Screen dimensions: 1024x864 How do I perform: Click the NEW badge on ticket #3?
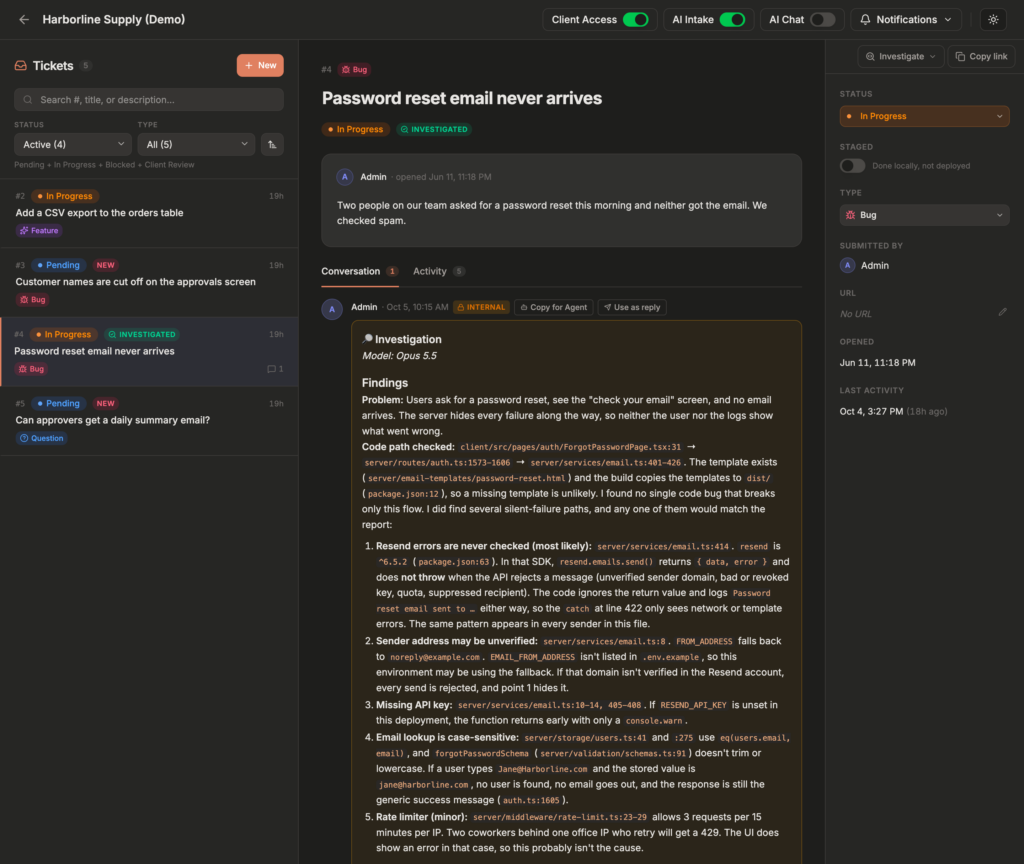click(105, 265)
